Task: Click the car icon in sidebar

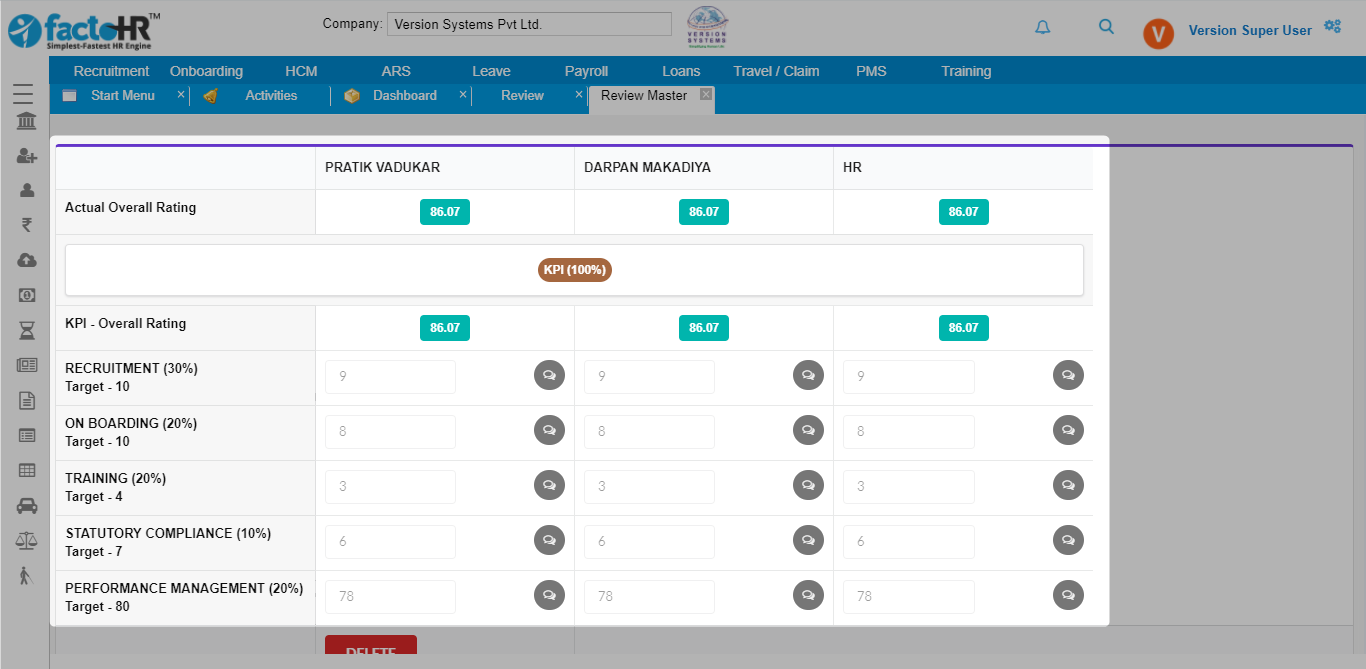Action: pos(27,506)
